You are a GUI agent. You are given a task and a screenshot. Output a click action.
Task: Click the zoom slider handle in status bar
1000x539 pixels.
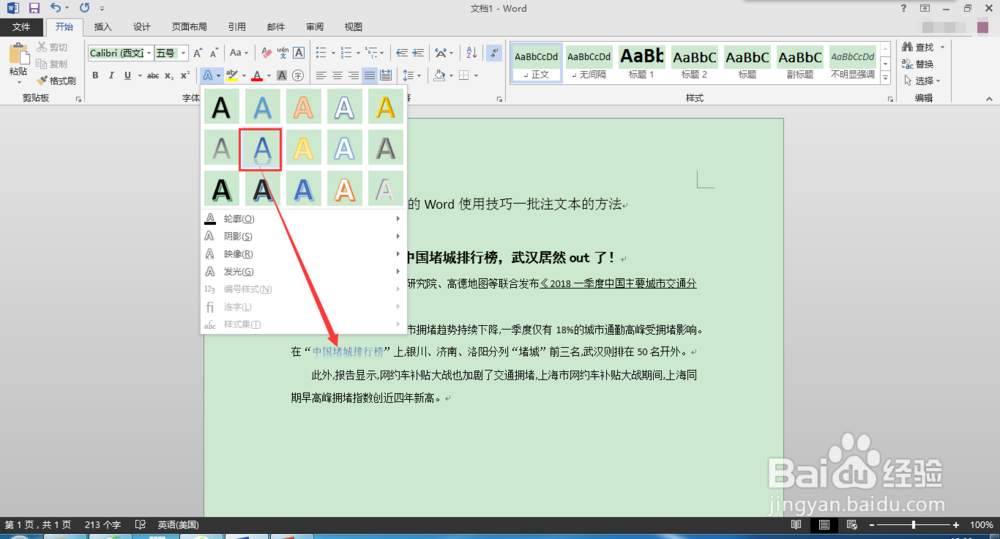tap(913, 524)
